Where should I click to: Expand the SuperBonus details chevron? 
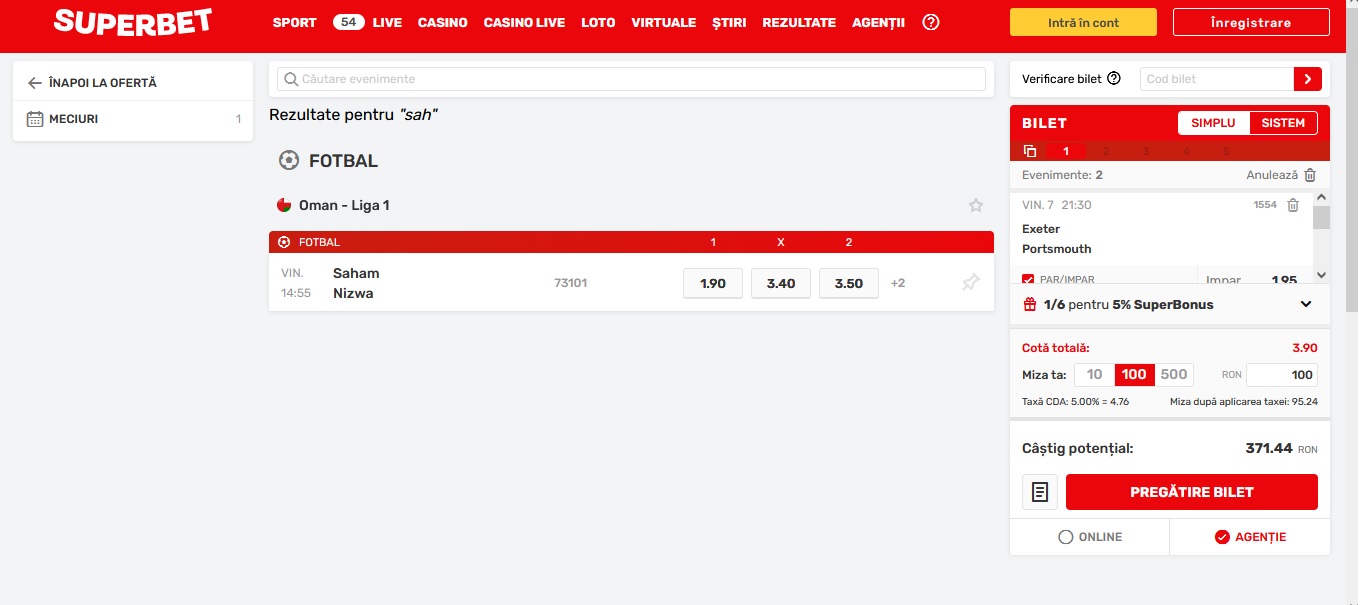[x=1306, y=304]
